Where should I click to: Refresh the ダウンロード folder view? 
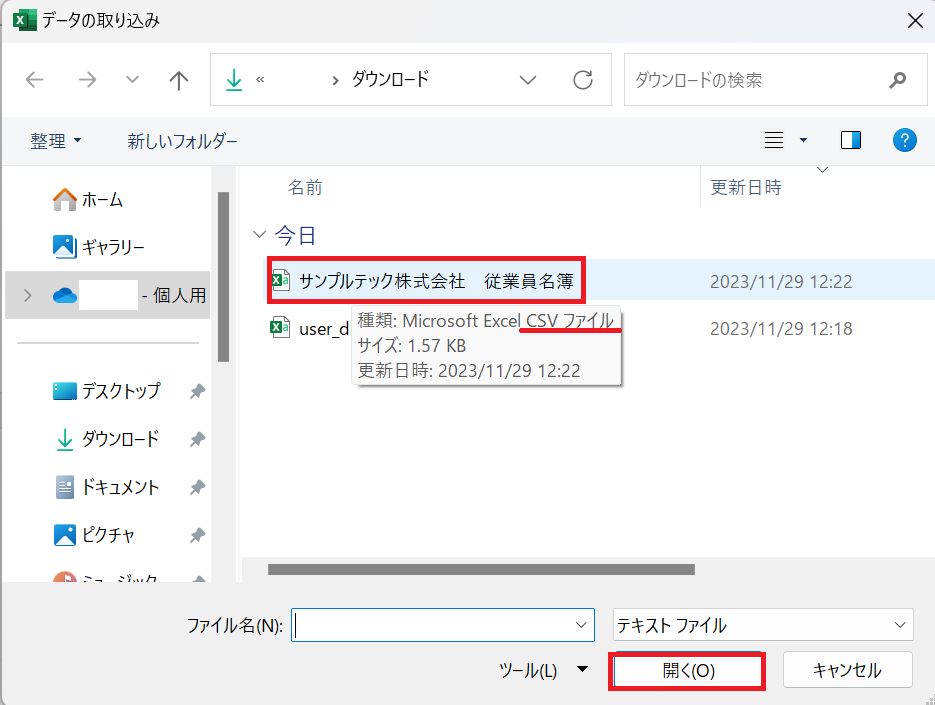(583, 80)
